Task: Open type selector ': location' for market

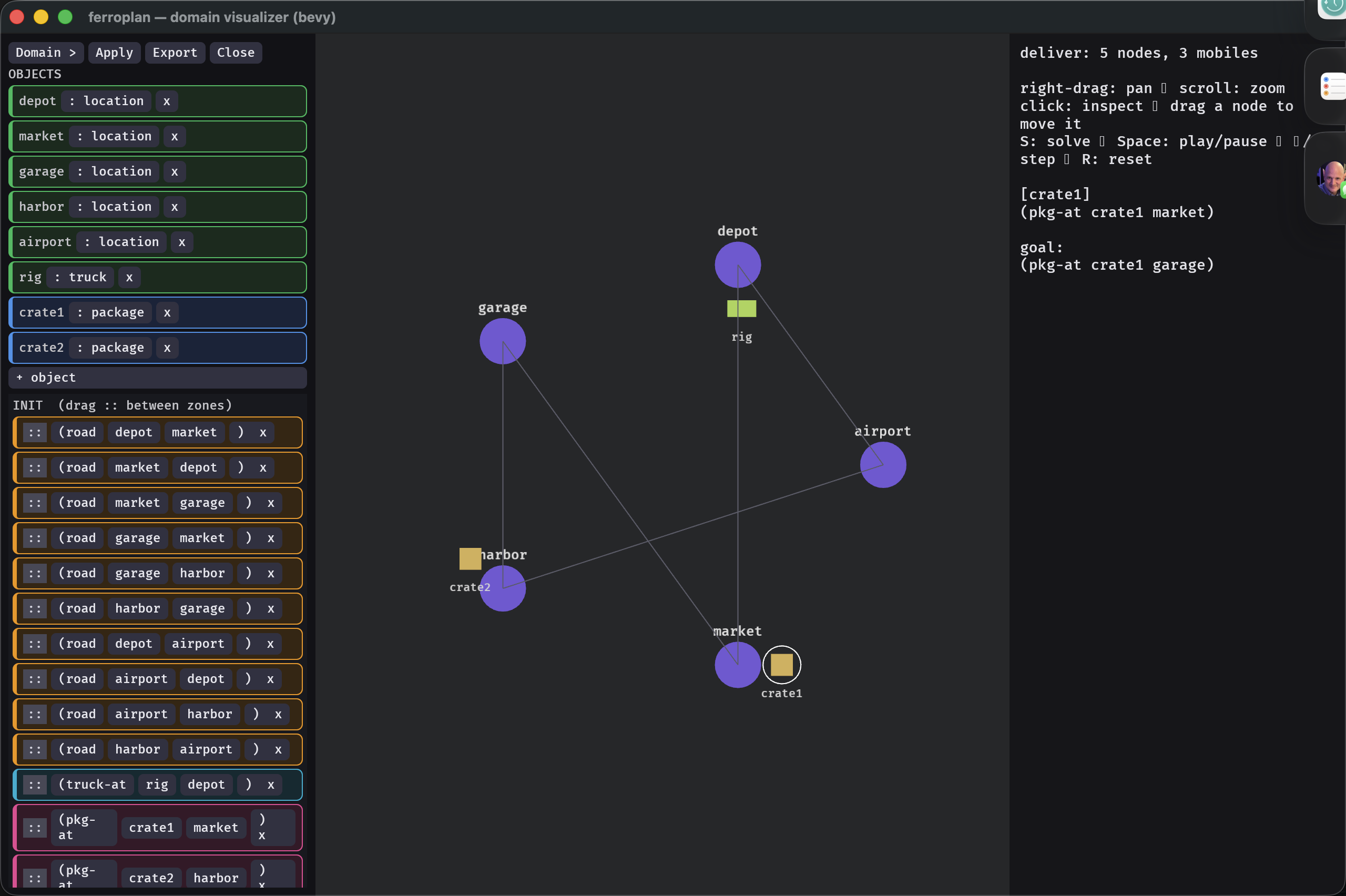Action: point(114,137)
